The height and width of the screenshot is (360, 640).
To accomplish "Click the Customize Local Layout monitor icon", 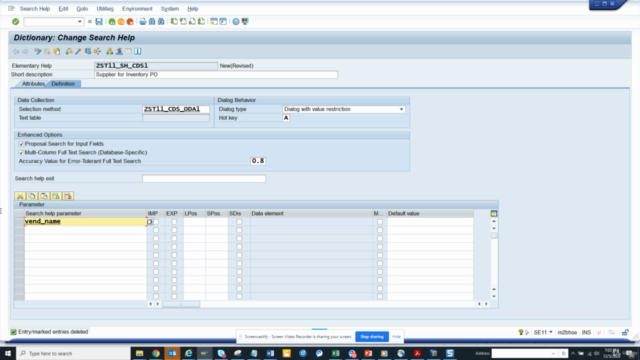I will [245, 22].
